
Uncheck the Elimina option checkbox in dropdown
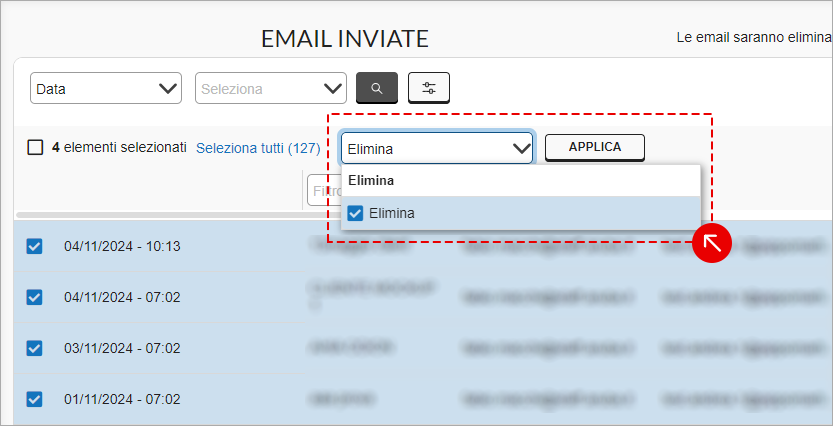pyautogui.click(x=355, y=214)
